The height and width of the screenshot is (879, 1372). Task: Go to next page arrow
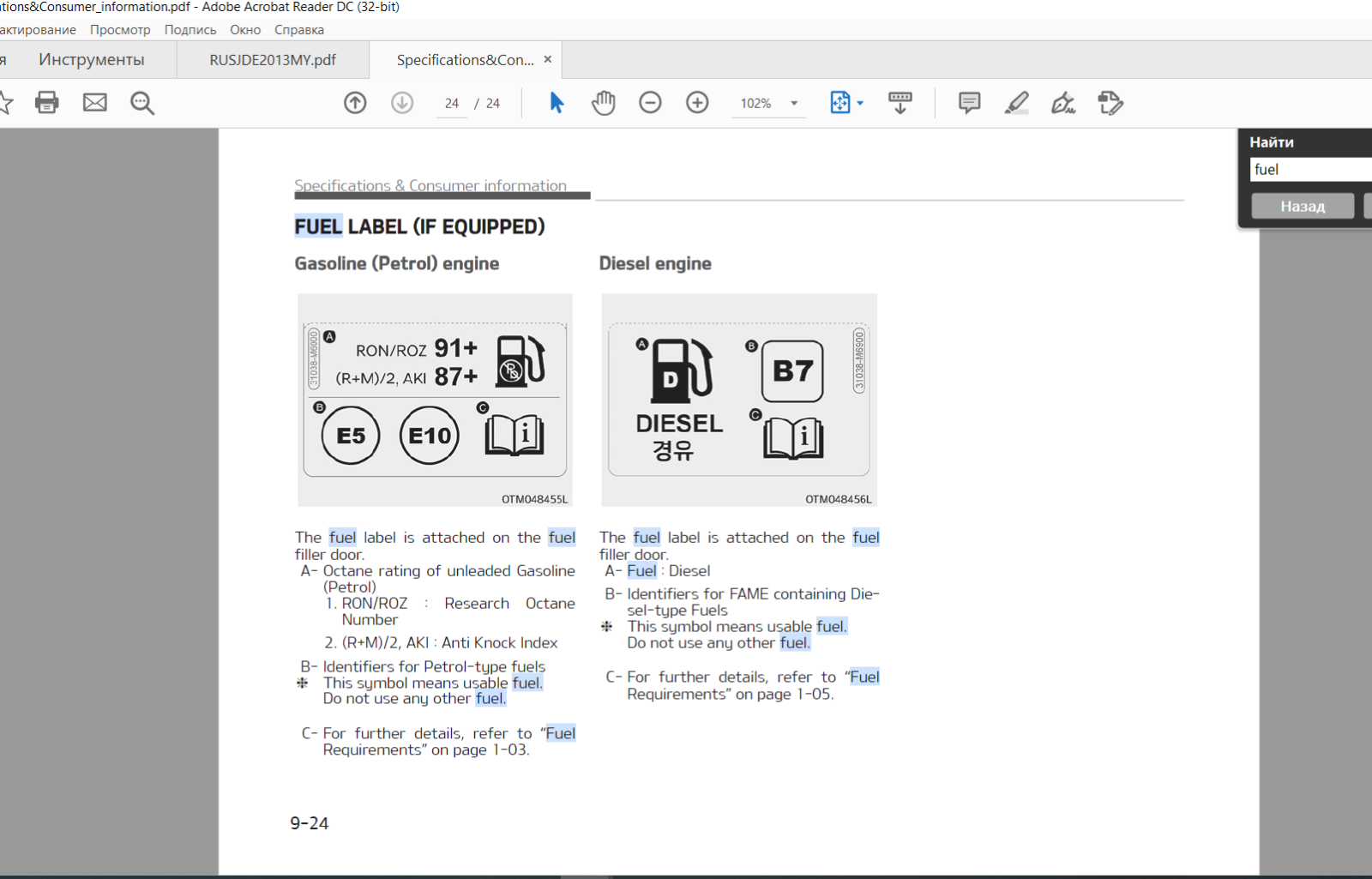click(x=402, y=103)
